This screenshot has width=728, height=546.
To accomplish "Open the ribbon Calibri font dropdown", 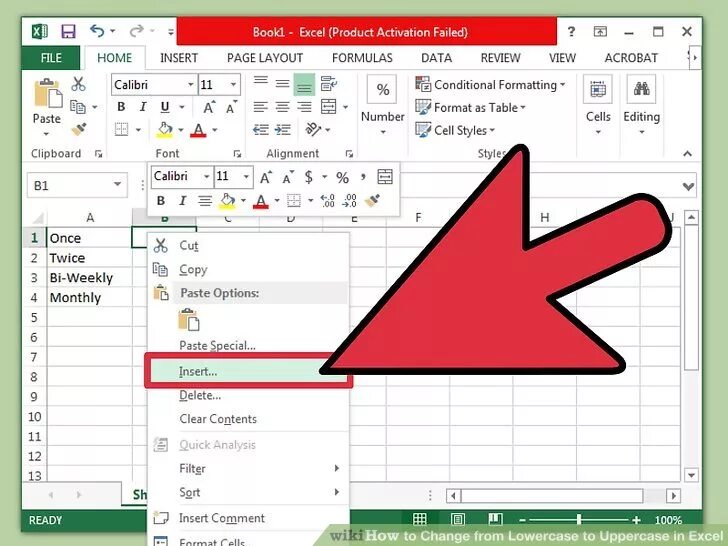I will [190, 85].
